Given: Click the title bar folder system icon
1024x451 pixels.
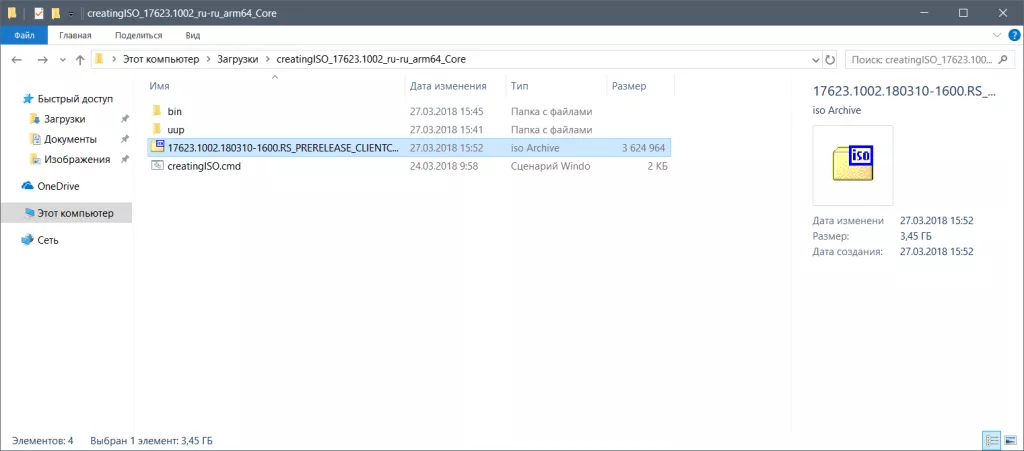Looking at the screenshot, I should [x=12, y=13].
